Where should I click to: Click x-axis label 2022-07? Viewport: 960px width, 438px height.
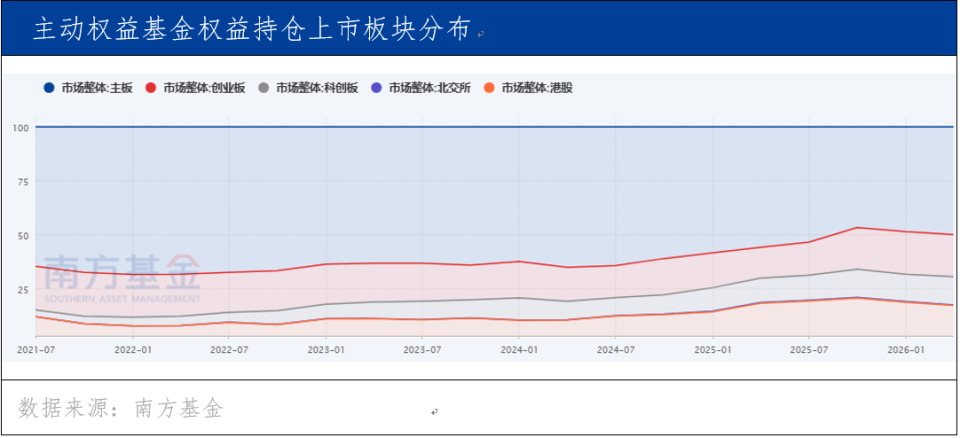pyautogui.click(x=229, y=349)
